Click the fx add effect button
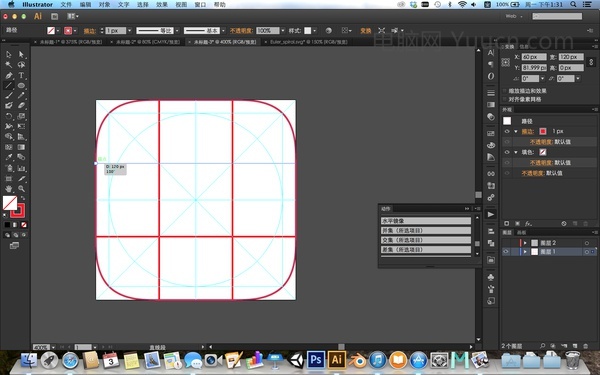 coord(528,223)
